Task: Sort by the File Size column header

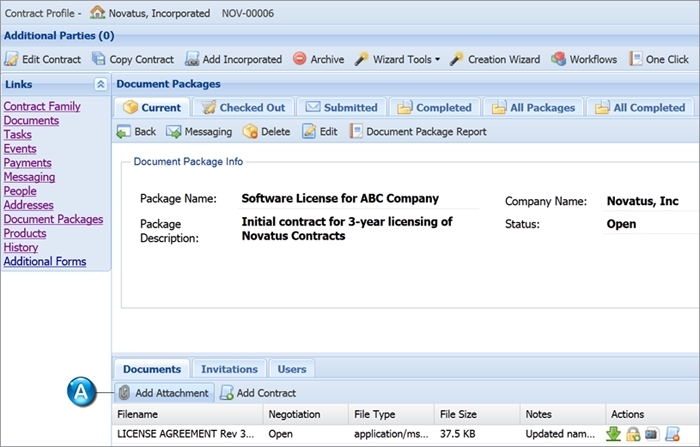Action: (477, 414)
